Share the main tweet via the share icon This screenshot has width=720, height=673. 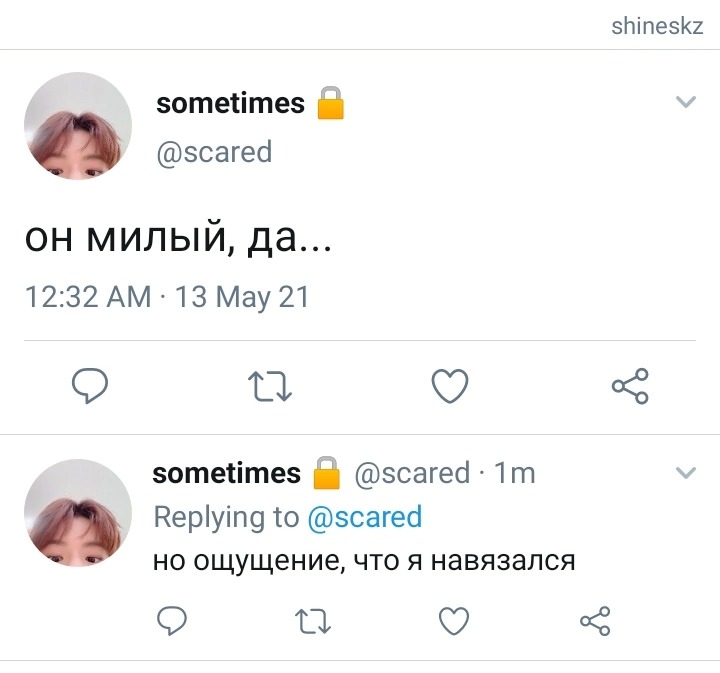[630, 386]
